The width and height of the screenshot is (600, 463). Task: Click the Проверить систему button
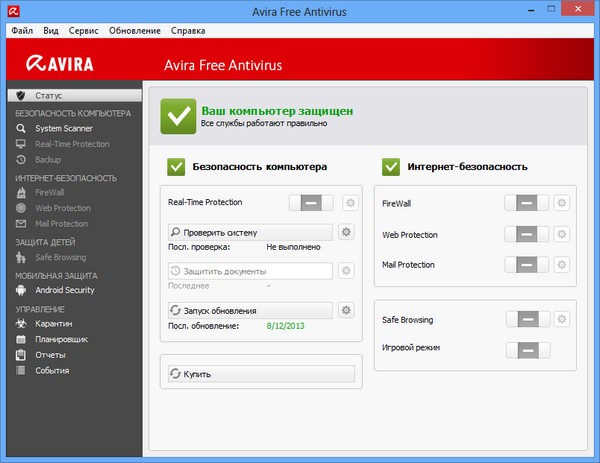[x=247, y=233]
